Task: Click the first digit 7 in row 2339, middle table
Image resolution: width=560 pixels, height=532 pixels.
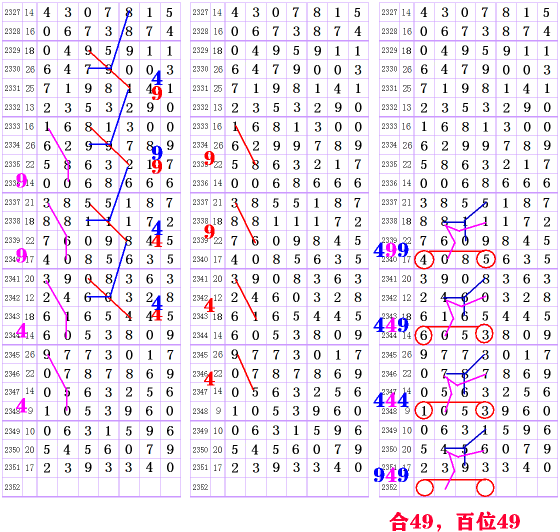Action: (x=235, y=241)
